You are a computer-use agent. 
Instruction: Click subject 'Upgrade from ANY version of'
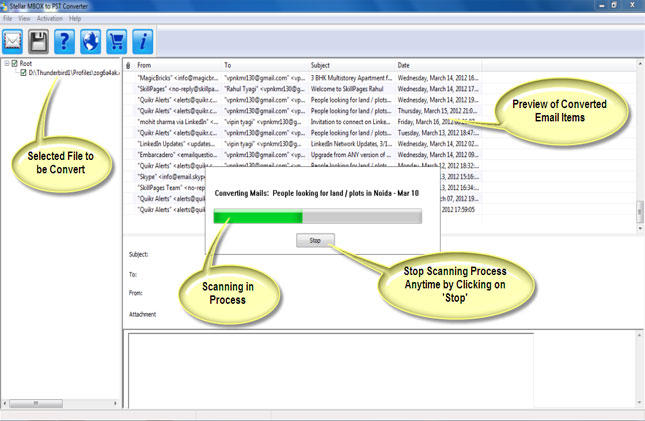click(350, 155)
